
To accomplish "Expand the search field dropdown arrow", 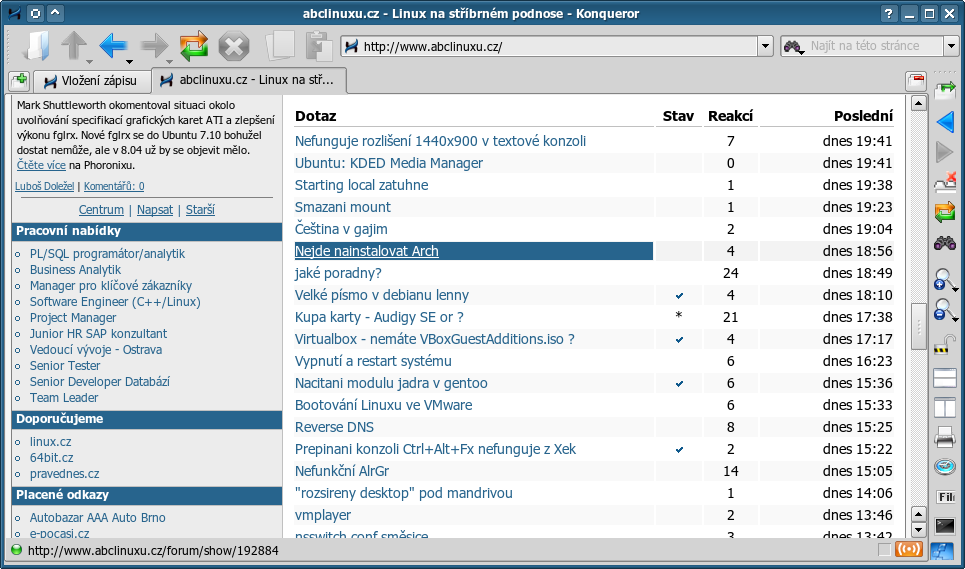I will [x=951, y=46].
